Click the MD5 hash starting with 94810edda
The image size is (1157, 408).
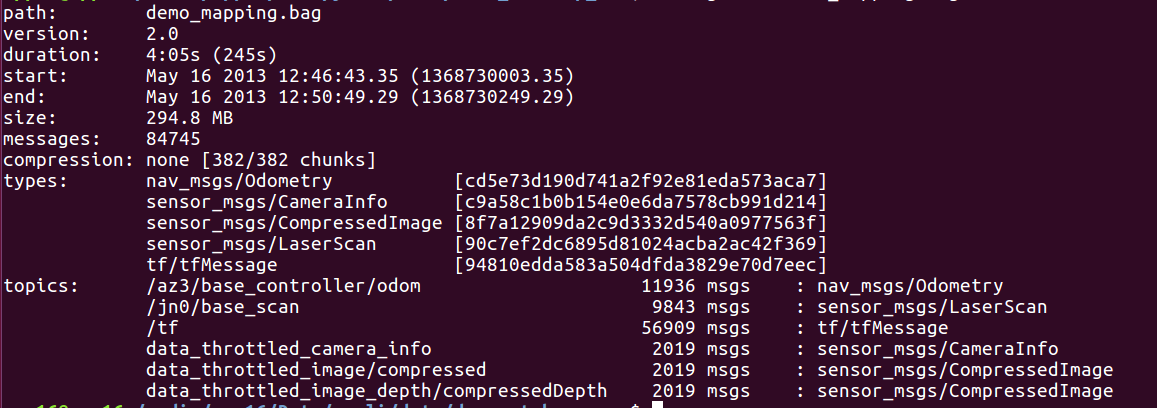click(x=640, y=265)
